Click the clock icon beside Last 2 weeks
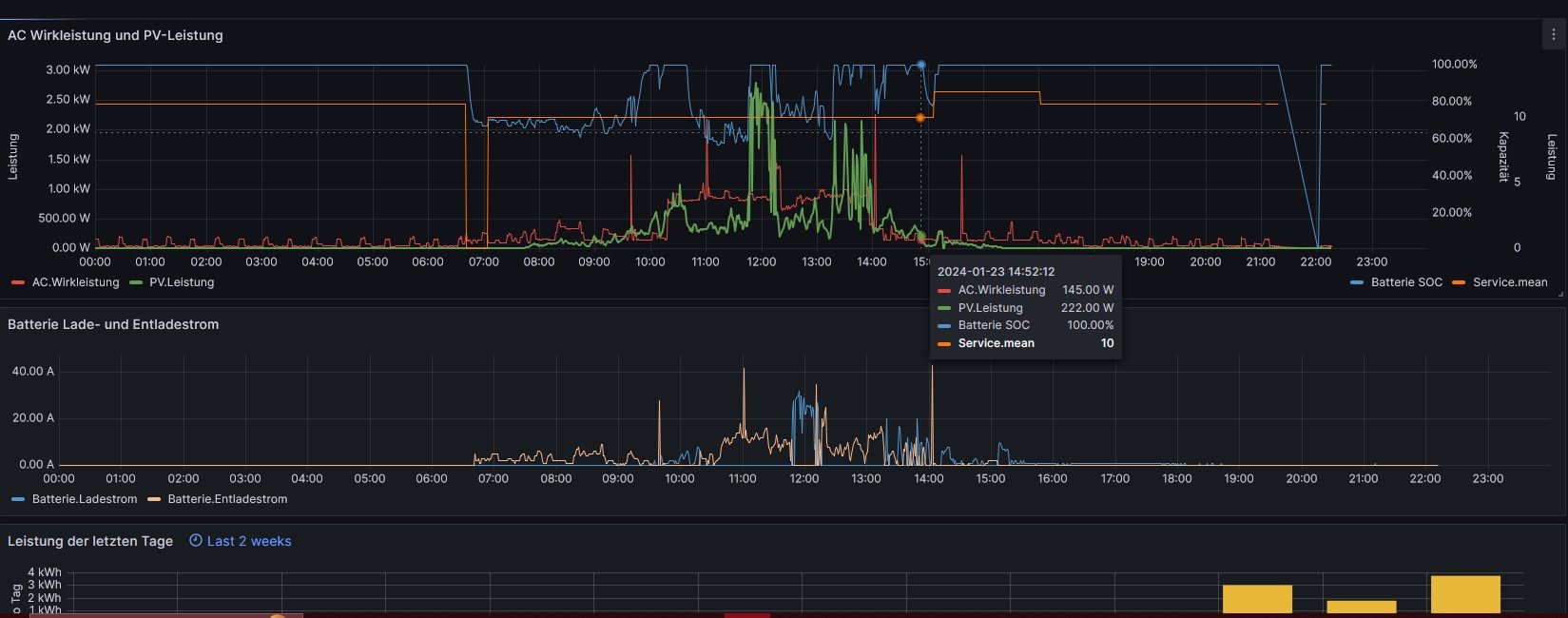This screenshot has height=618, width=1568. 196,541
